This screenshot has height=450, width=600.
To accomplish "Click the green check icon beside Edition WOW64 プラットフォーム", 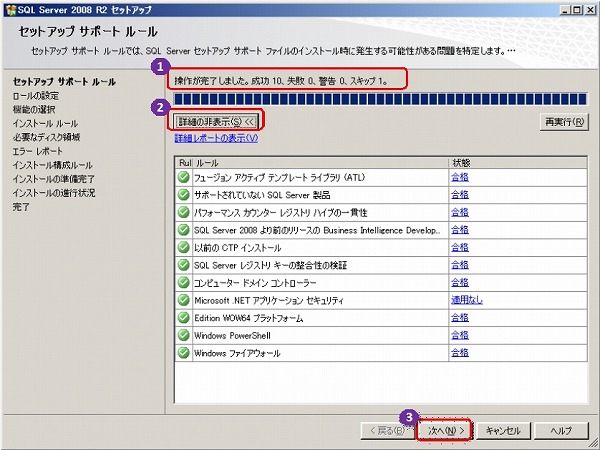I will click(x=184, y=318).
